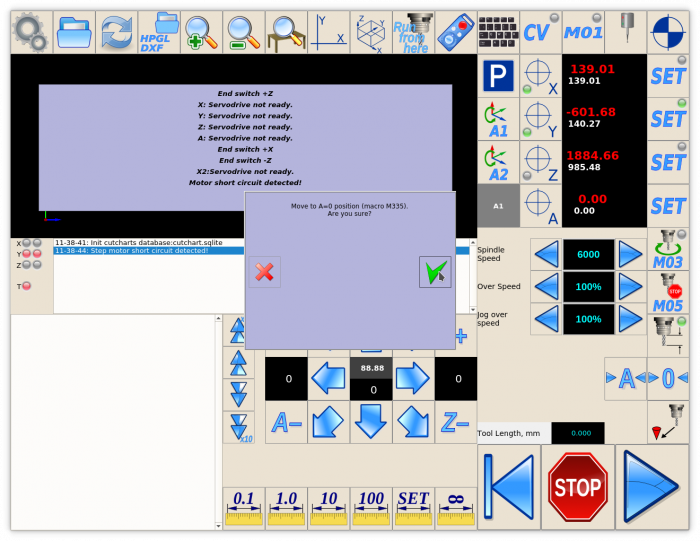Viewport: 700px width, 541px height.
Task: Select the A1 coordinate system toggle
Action: tap(497, 119)
